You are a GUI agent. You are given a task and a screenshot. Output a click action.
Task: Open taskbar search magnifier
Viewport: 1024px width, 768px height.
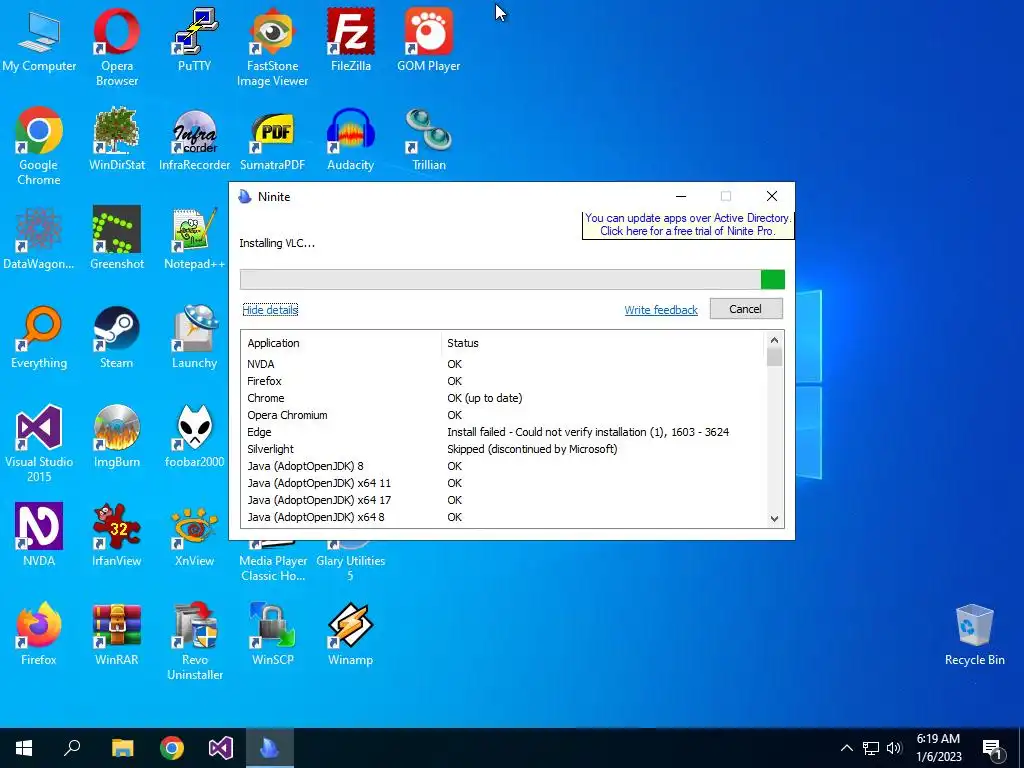point(72,748)
